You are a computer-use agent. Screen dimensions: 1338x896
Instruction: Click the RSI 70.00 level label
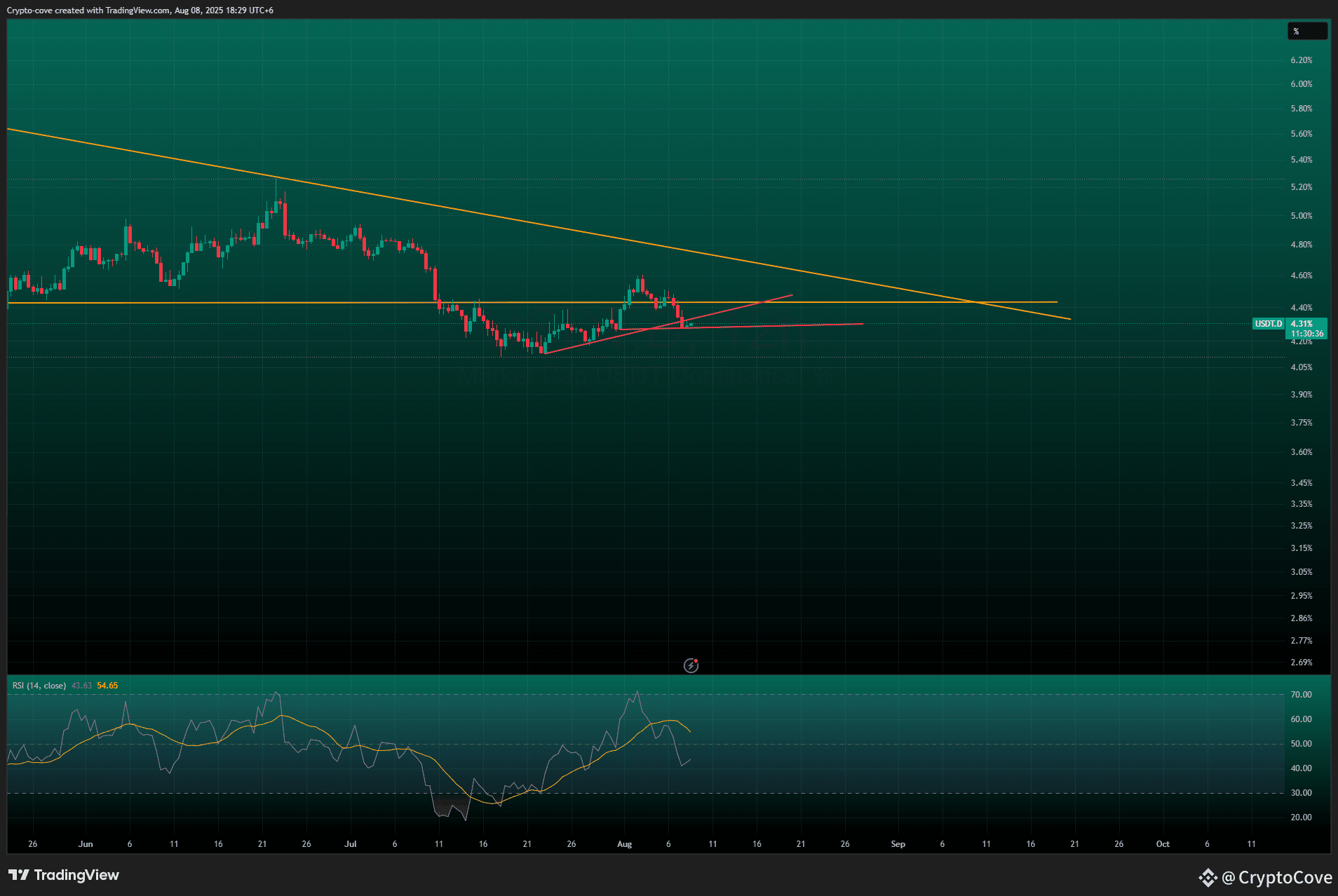(1301, 695)
